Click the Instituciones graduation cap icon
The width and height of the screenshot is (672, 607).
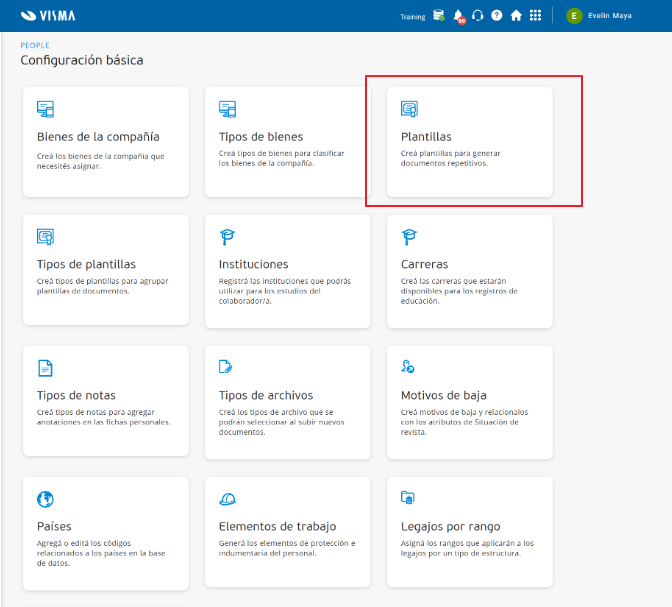227,237
